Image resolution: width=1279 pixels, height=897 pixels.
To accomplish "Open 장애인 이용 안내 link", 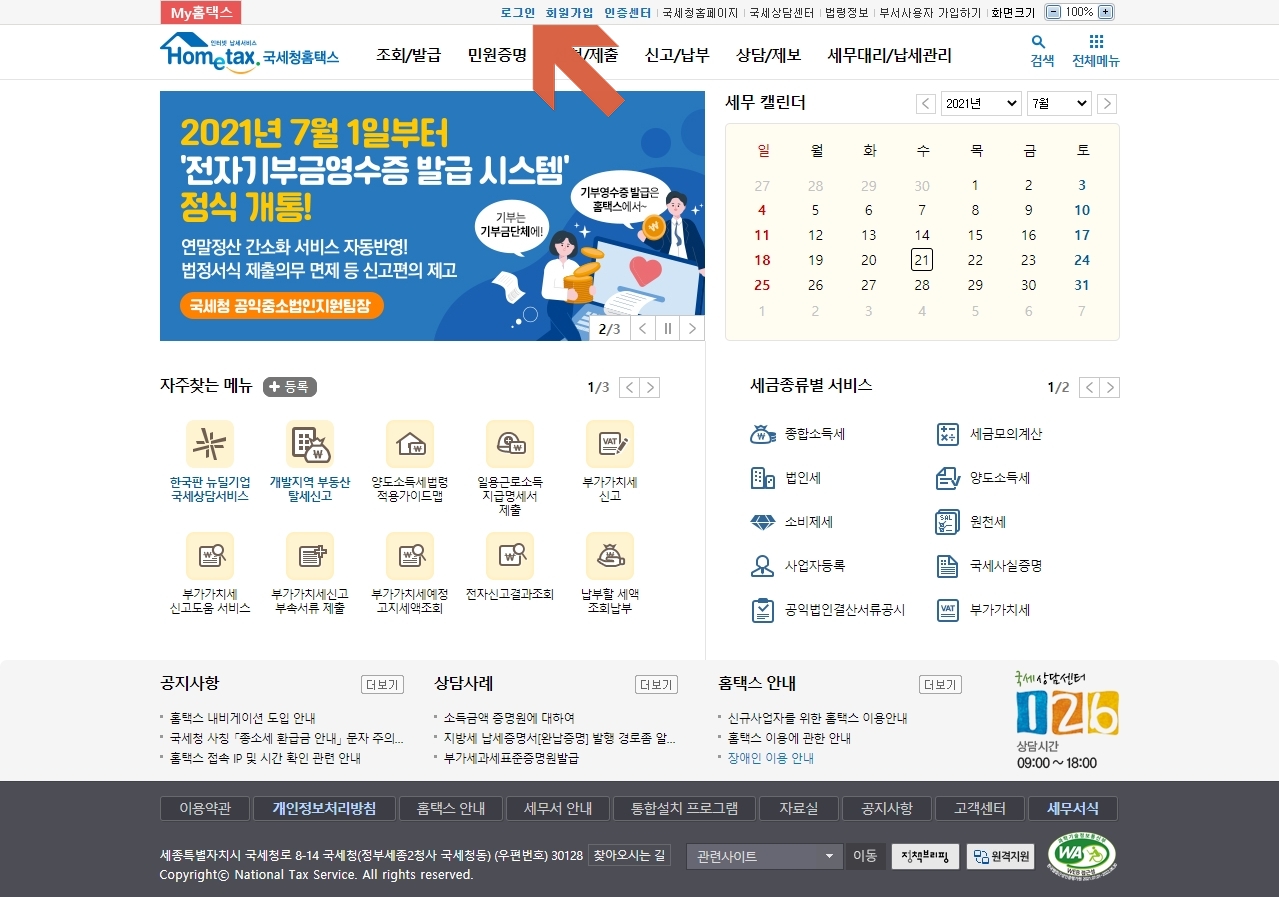I will pos(771,758).
